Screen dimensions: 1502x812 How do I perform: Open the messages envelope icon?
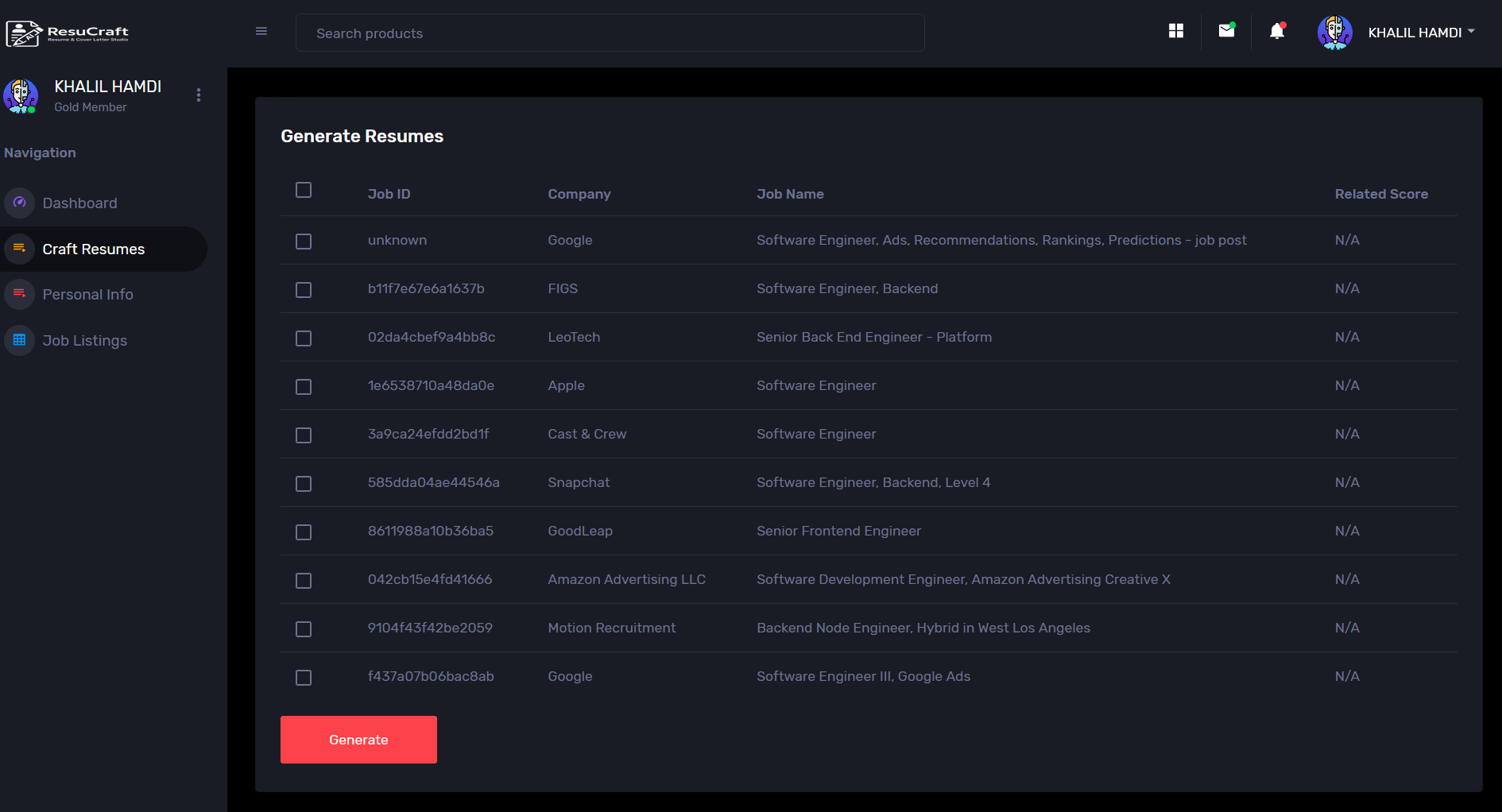[1227, 30]
